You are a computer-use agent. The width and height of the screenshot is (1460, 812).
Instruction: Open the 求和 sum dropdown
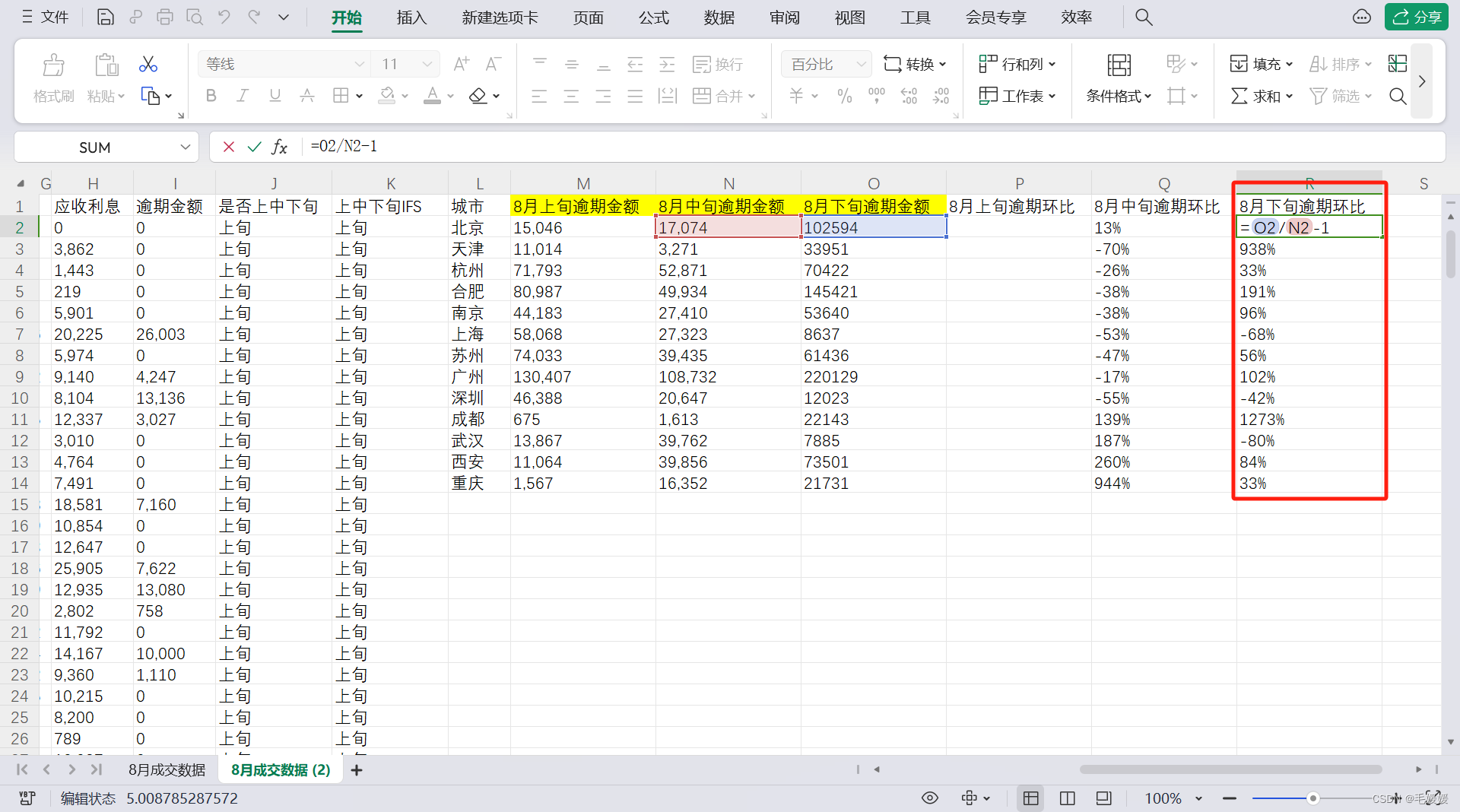1261,96
